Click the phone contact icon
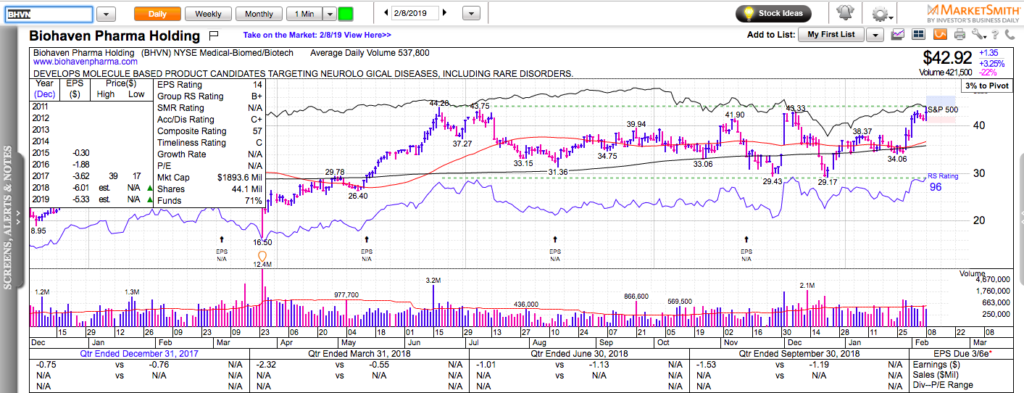The width and height of the screenshot is (1024, 393). point(1009,35)
